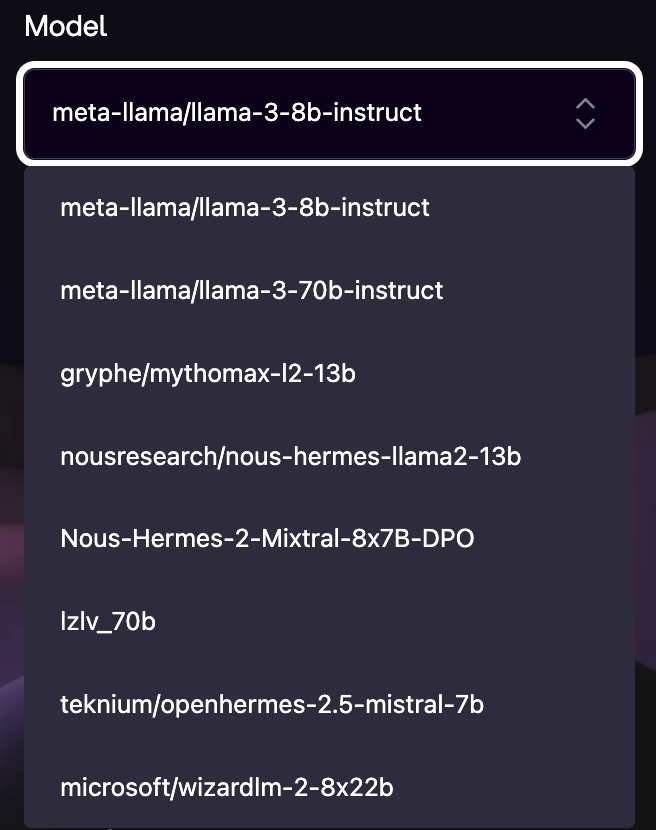Viewport: 656px width, 830px height.
Task: Pick teknium/openhermes-2.5-mistral-7b option
Action: coord(272,705)
